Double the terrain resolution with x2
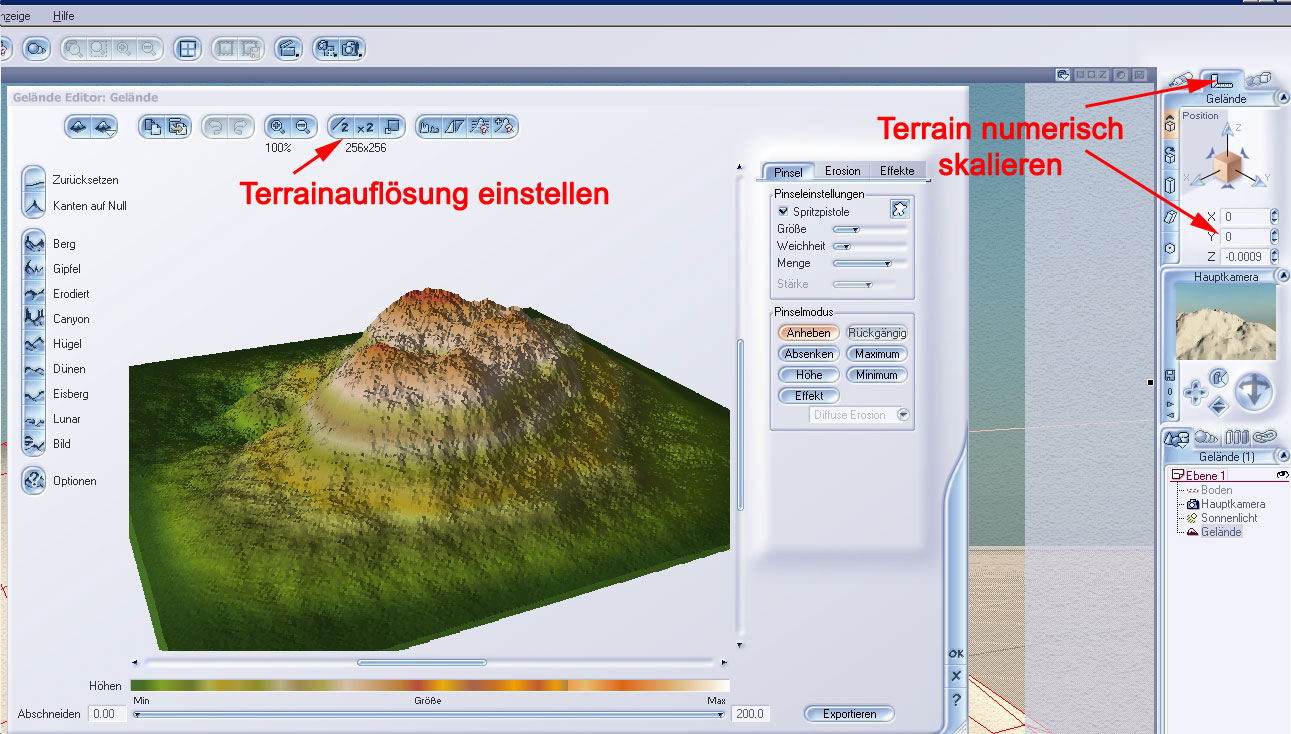This screenshot has width=1291, height=734. [x=365, y=127]
